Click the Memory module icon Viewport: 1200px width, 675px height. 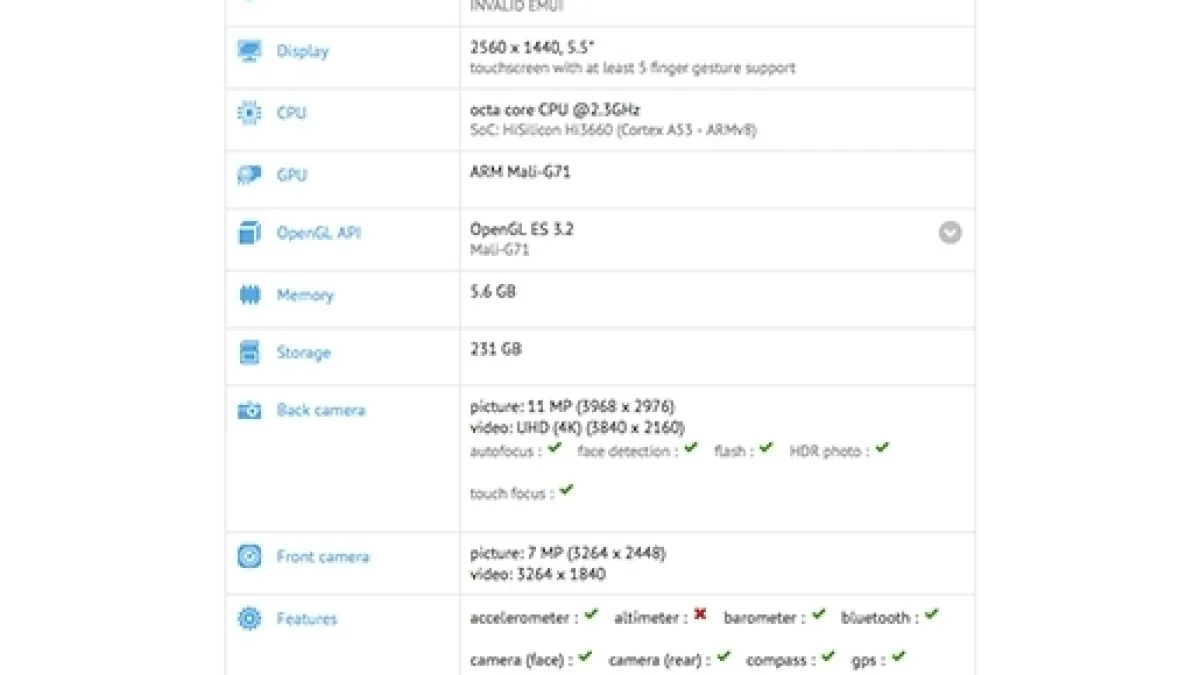click(249, 295)
